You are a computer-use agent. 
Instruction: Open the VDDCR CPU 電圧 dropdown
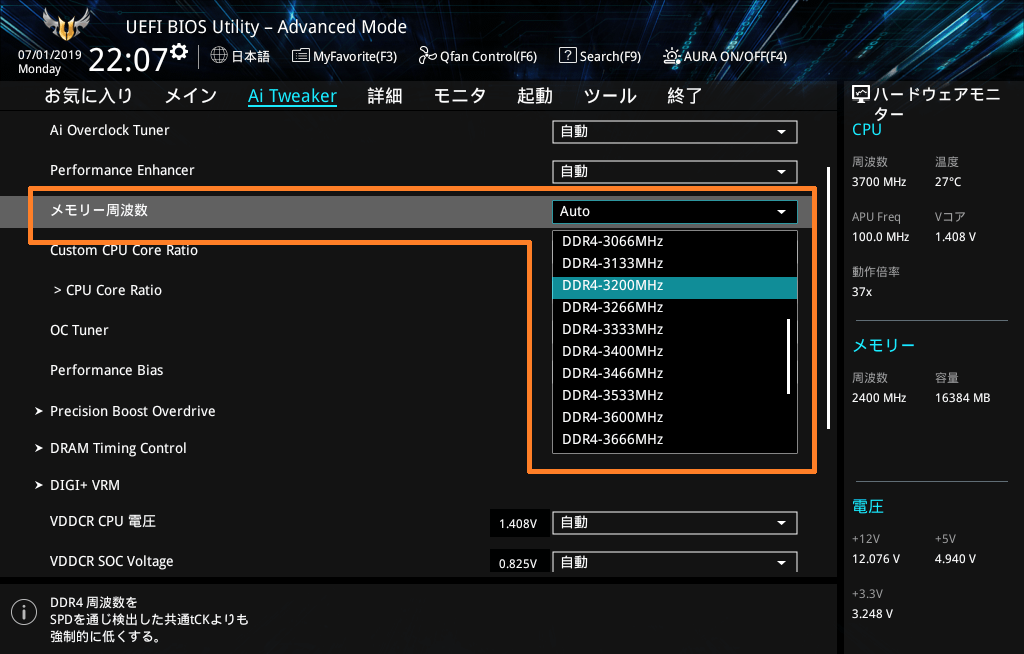point(675,523)
